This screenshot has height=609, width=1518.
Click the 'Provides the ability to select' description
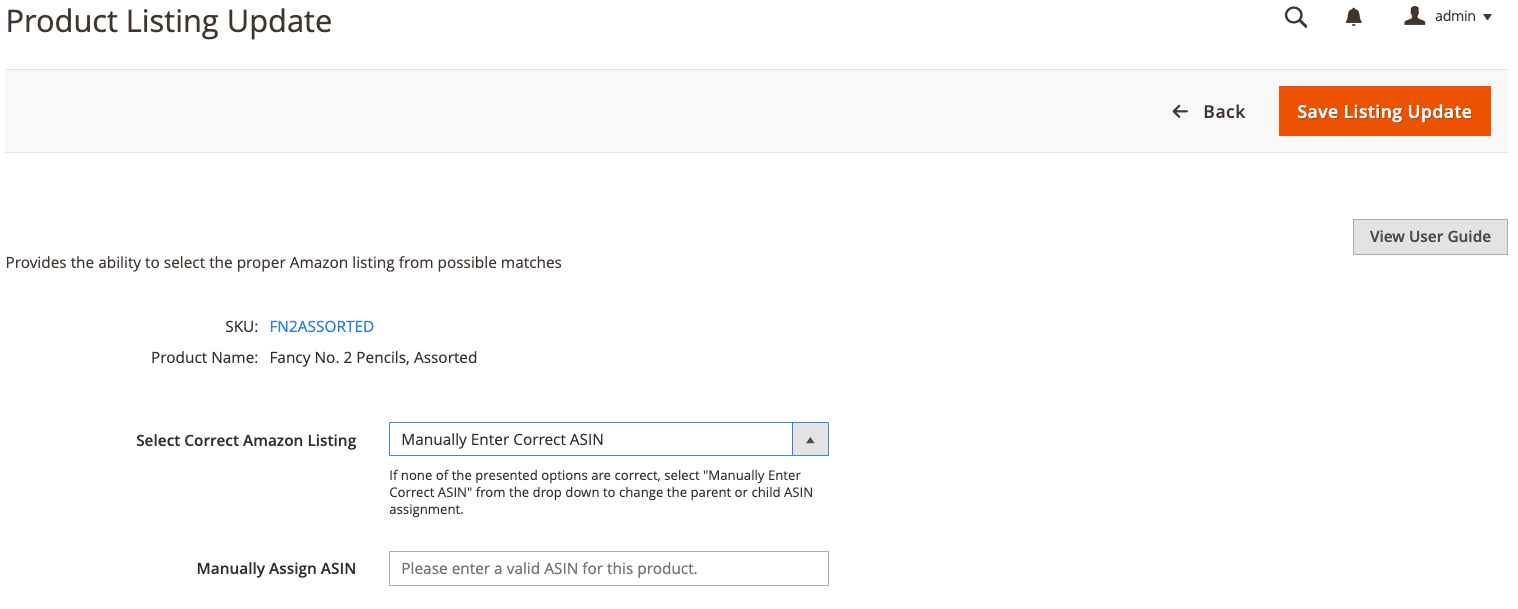[284, 263]
